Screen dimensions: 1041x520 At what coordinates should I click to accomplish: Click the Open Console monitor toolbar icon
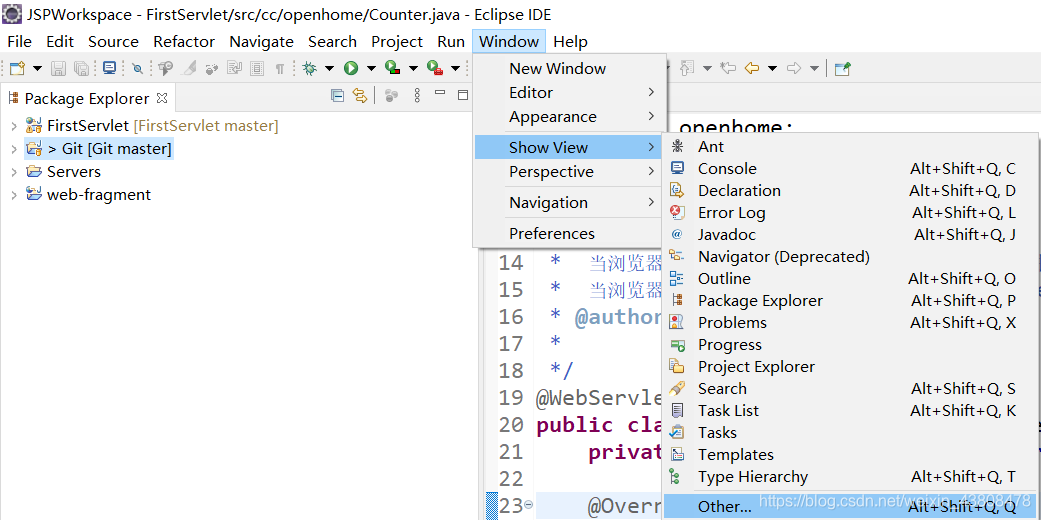click(x=109, y=68)
